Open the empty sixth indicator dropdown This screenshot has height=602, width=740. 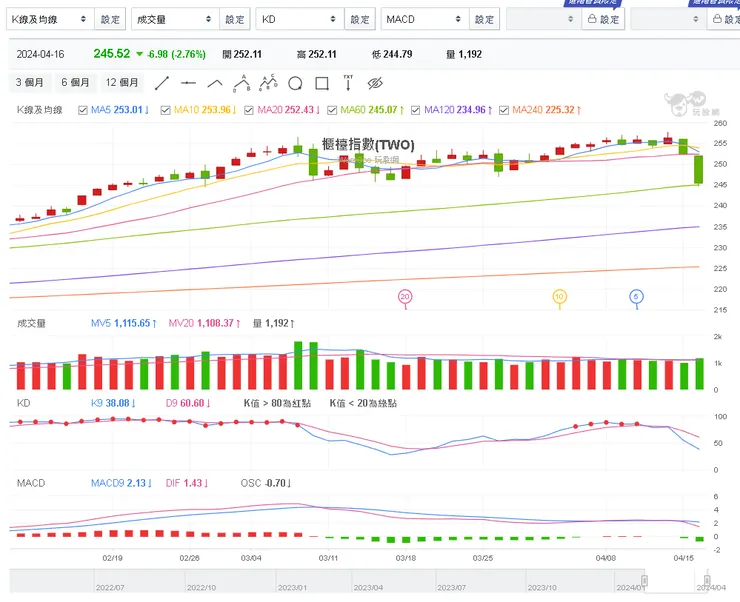point(668,19)
